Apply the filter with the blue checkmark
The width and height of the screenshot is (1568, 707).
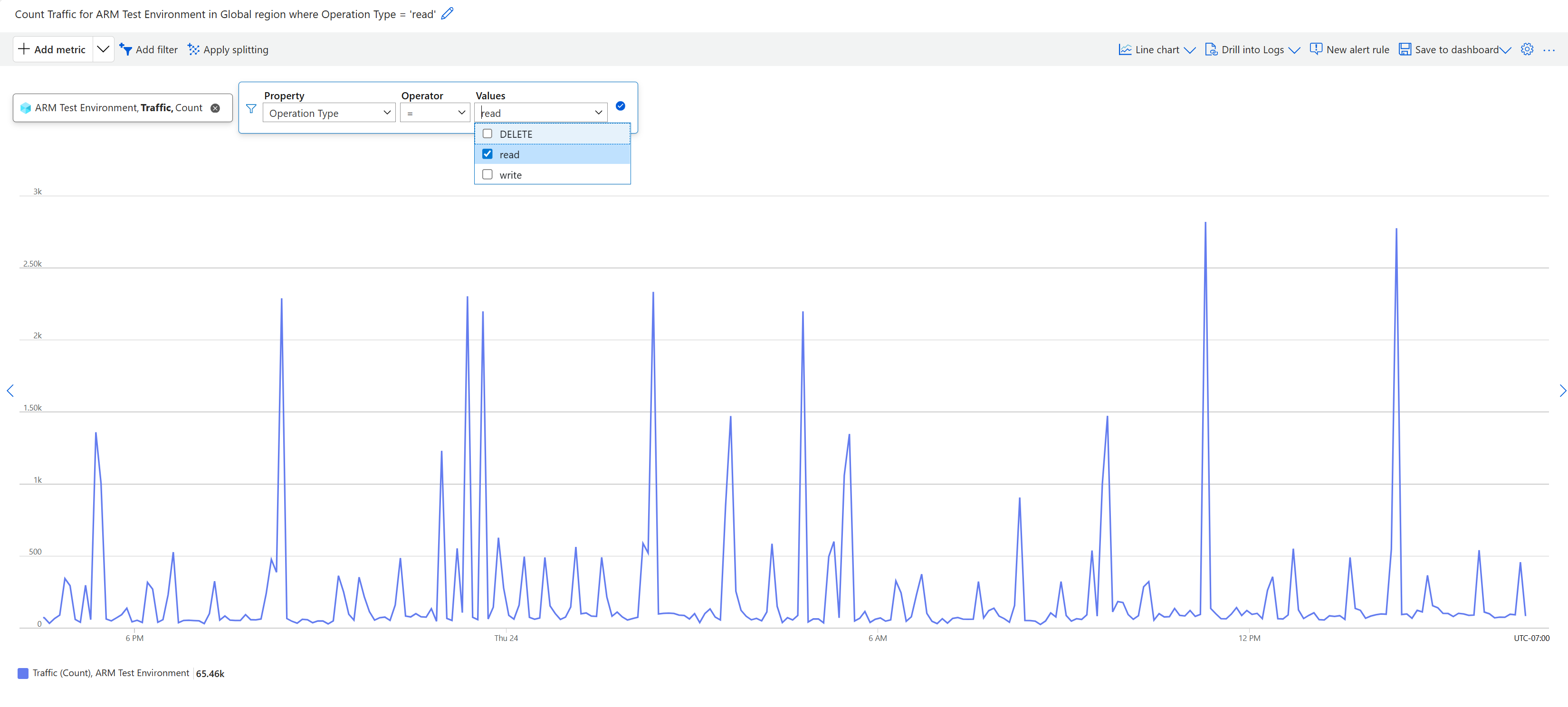[x=620, y=106]
